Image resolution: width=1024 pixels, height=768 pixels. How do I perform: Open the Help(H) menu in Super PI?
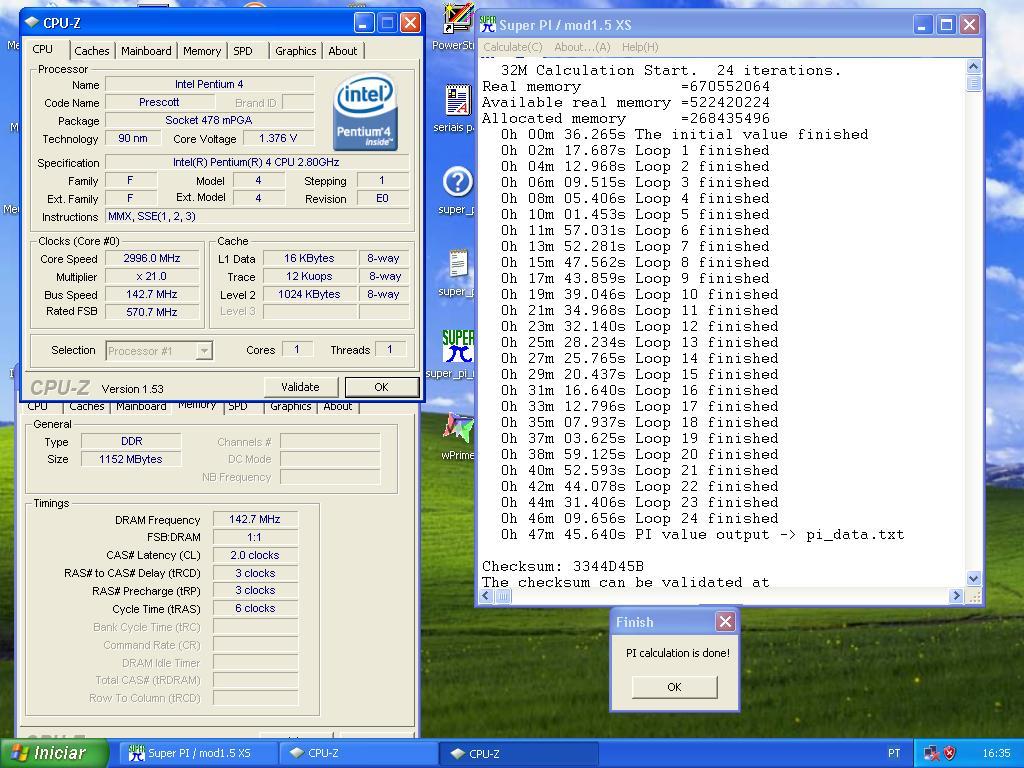[x=640, y=47]
